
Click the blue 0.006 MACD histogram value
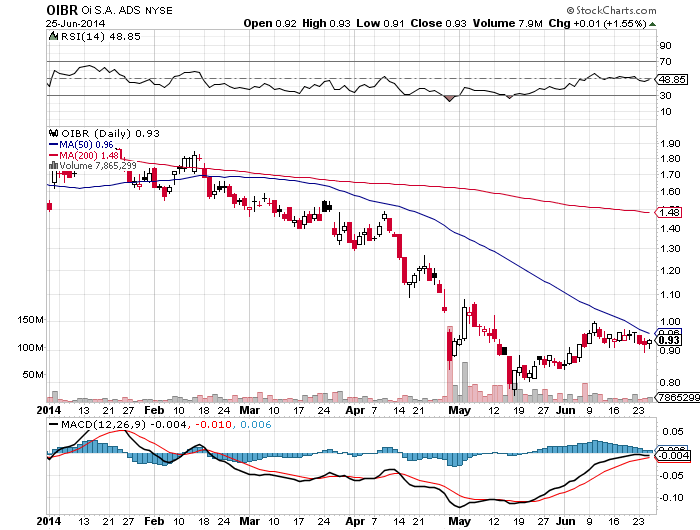(256, 424)
